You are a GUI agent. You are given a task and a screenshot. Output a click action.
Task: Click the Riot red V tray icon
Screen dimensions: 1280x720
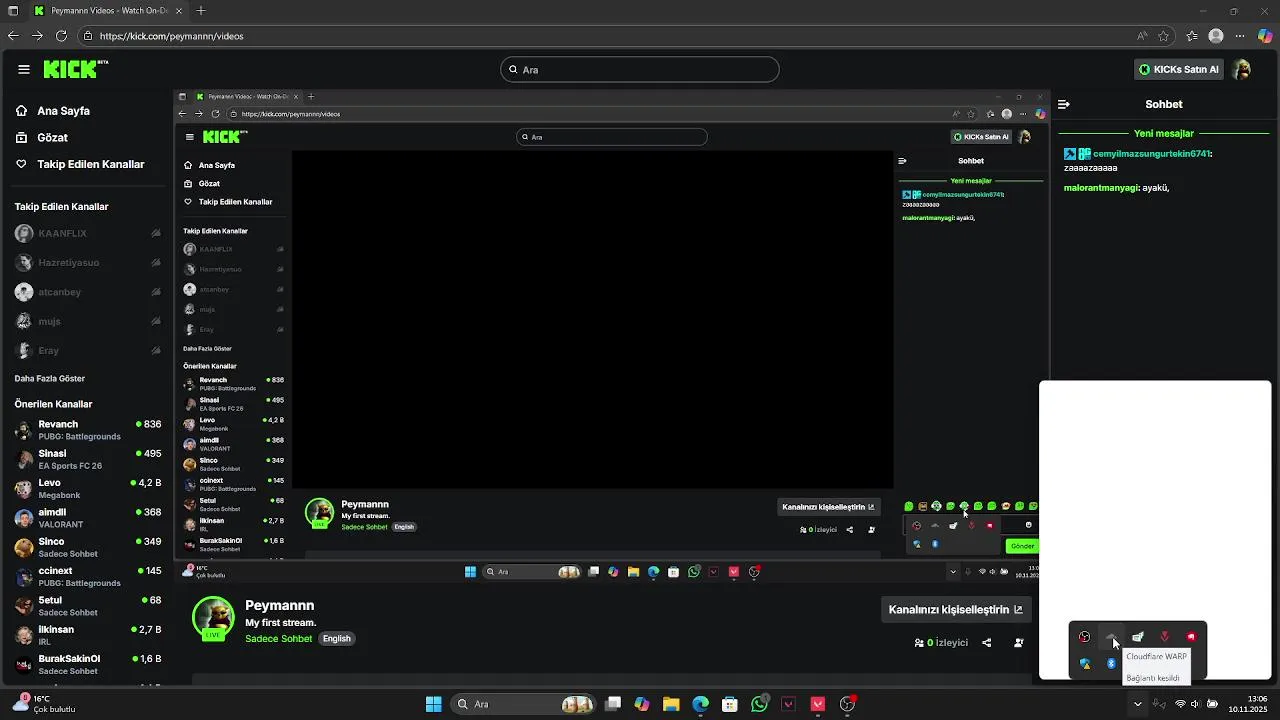coord(1164,637)
